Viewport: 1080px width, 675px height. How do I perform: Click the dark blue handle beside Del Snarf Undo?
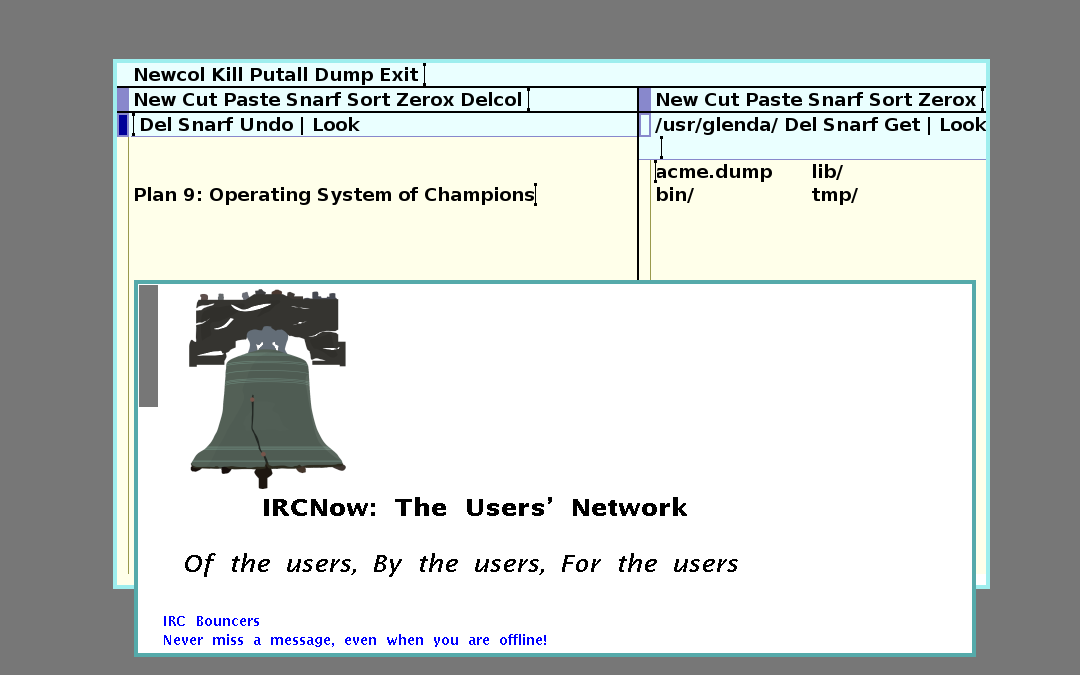coord(123,125)
